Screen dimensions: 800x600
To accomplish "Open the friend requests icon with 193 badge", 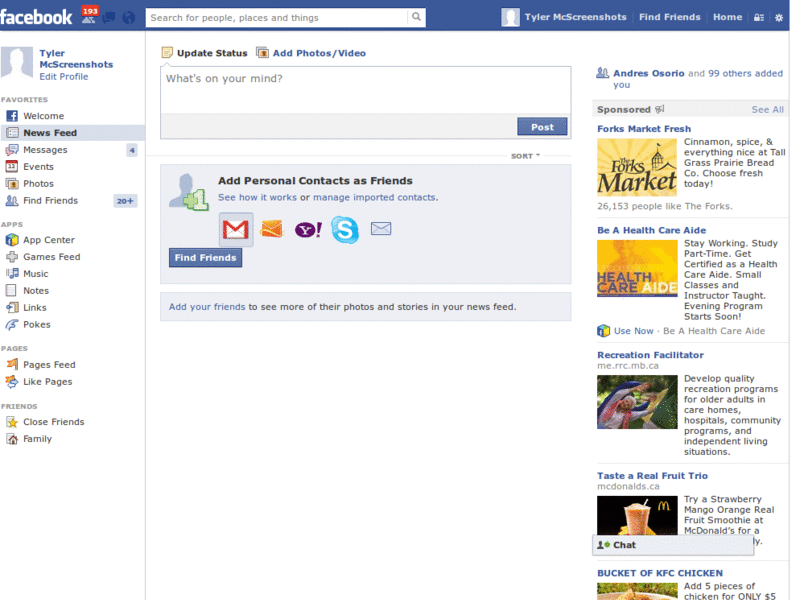I will 89,15.
